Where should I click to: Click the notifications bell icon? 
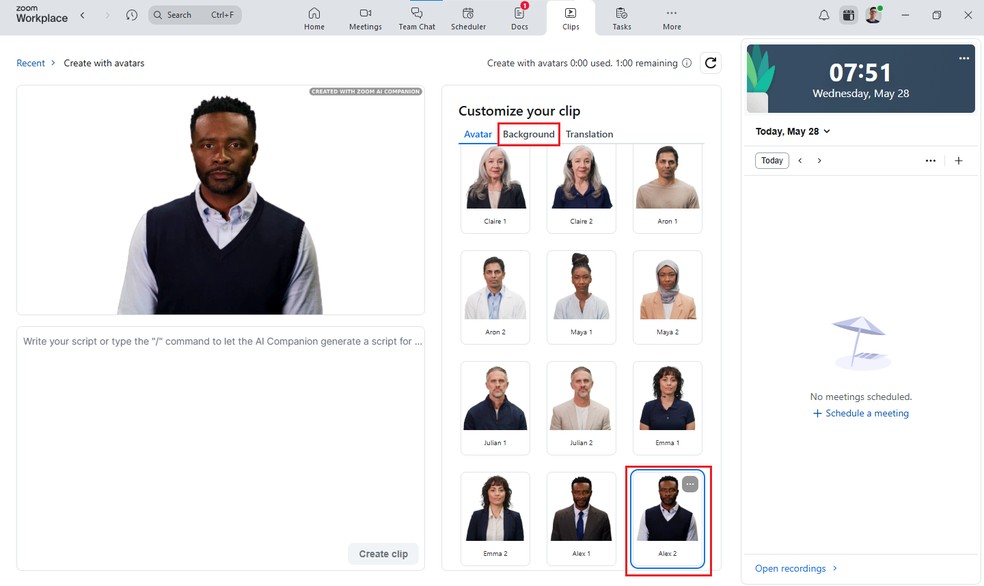point(824,15)
